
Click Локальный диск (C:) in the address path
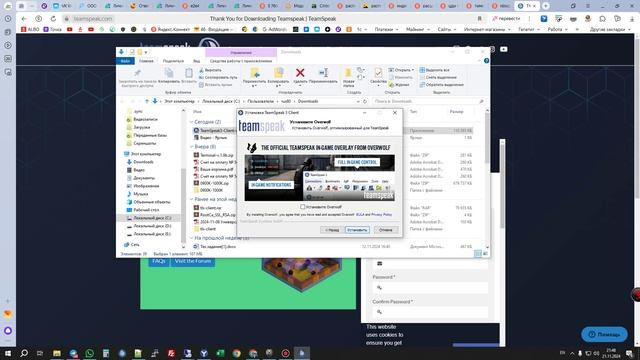click(221, 101)
